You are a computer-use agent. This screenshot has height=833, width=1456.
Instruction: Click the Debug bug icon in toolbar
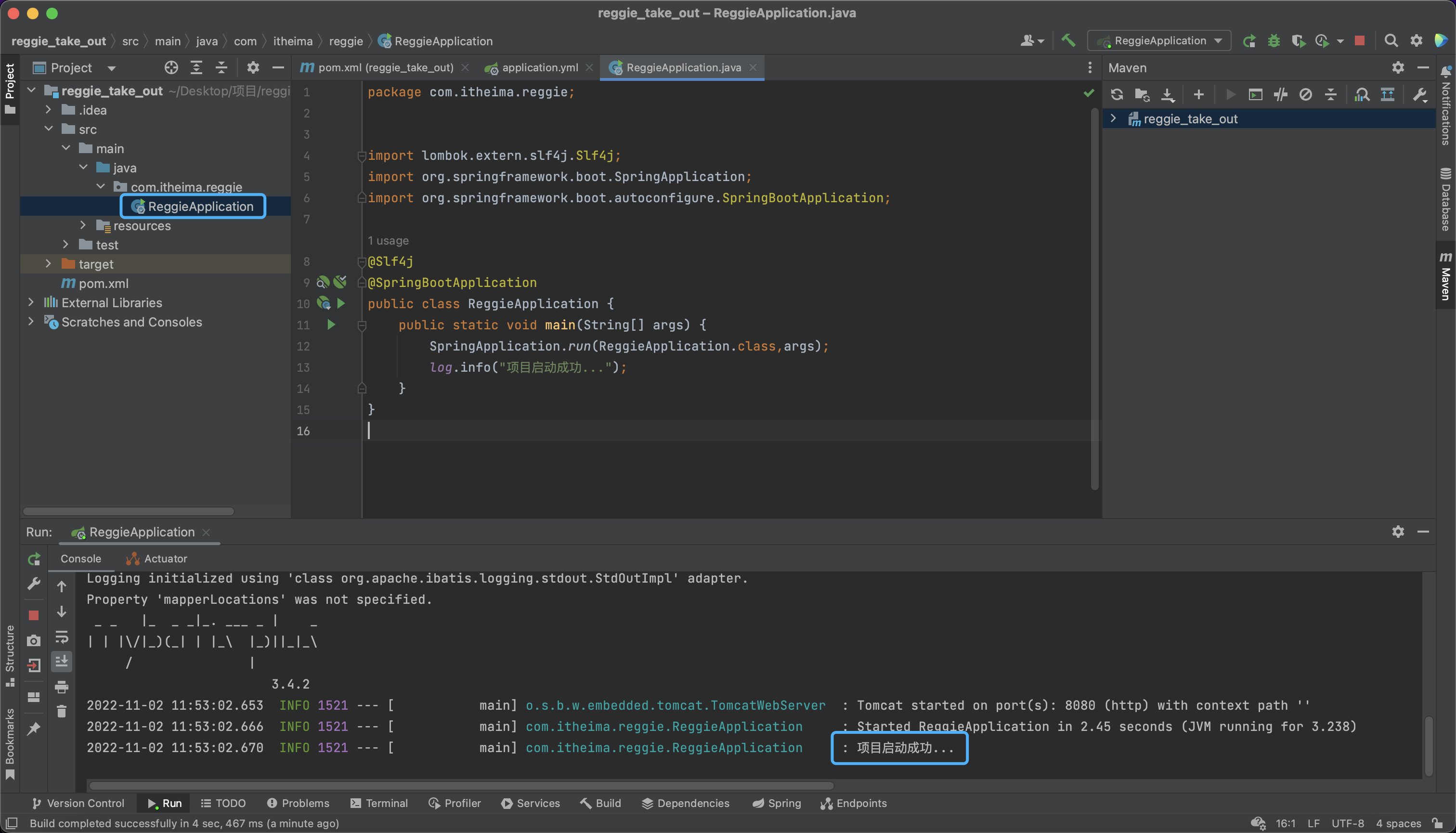point(1274,40)
